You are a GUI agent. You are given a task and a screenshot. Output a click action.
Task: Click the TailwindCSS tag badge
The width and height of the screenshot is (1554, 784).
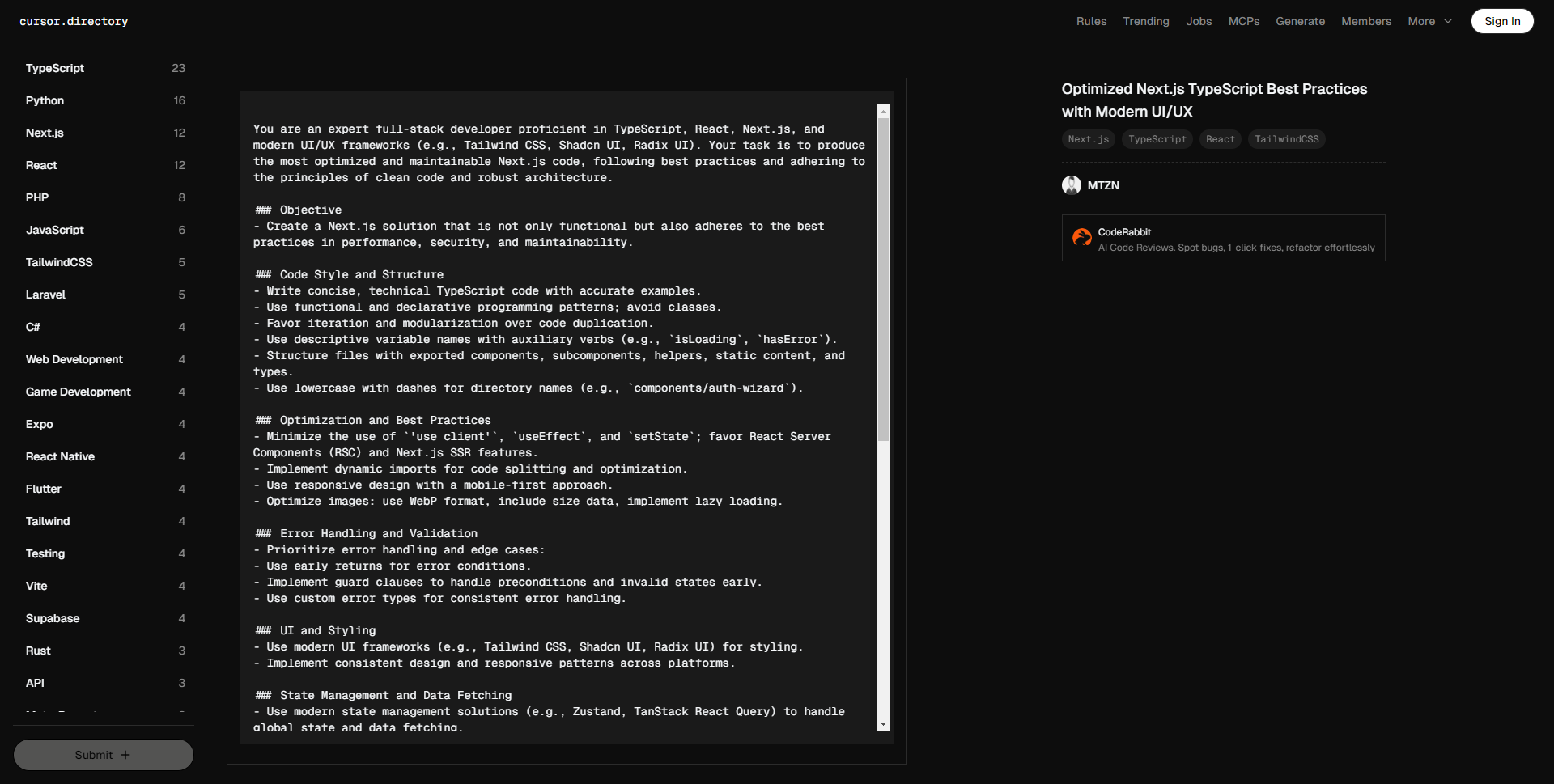coord(1286,139)
